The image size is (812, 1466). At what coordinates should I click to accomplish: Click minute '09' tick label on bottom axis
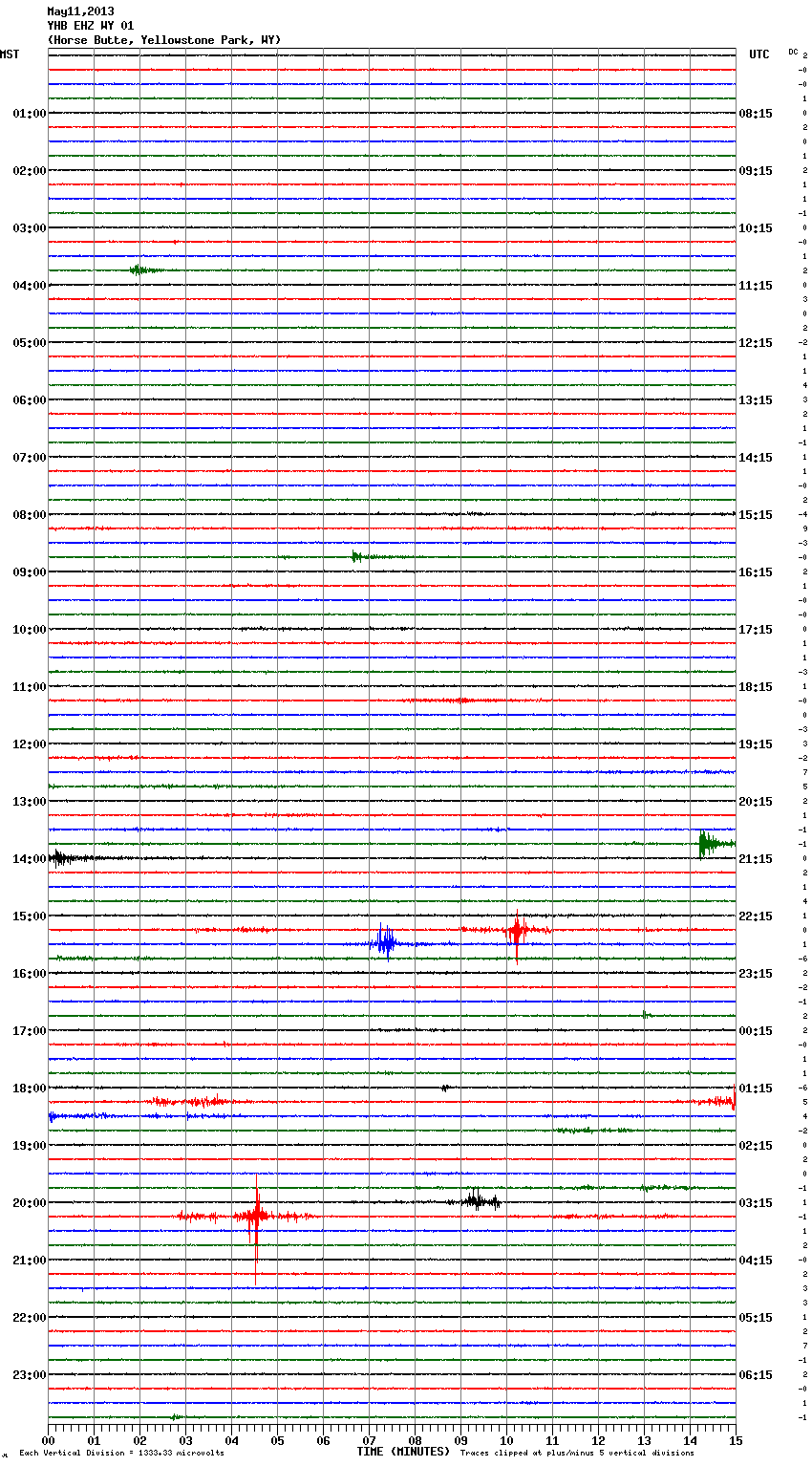click(x=460, y=1440)
